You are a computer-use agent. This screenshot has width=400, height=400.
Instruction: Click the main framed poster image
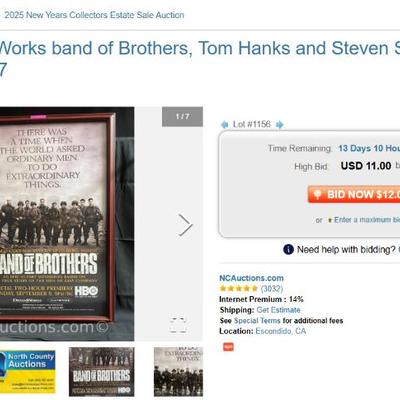[x=67, y=224]
